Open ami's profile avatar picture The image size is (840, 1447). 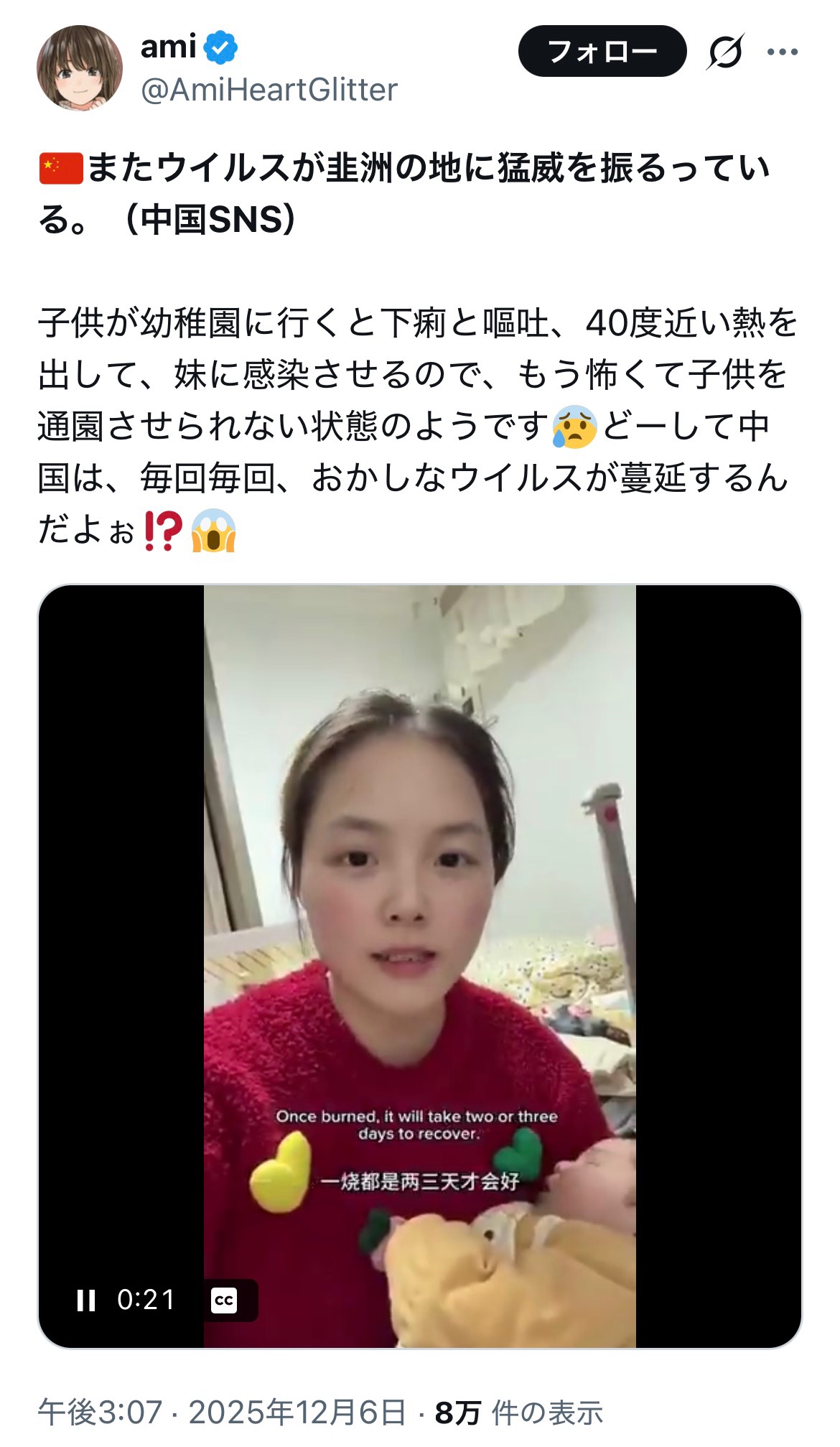click(x=80, y=68)
